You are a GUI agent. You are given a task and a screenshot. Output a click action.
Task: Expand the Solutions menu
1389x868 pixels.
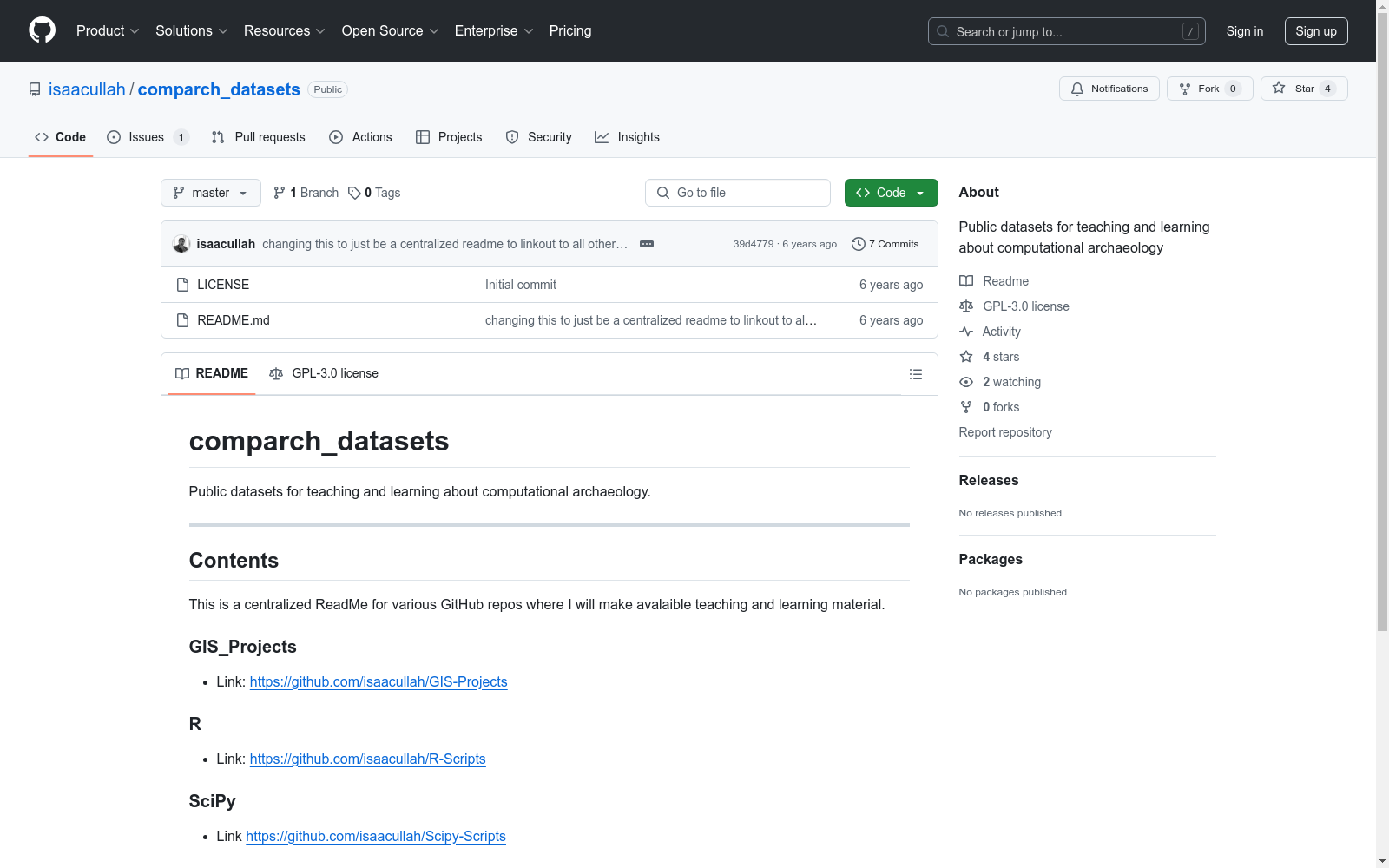click(192, 30)
